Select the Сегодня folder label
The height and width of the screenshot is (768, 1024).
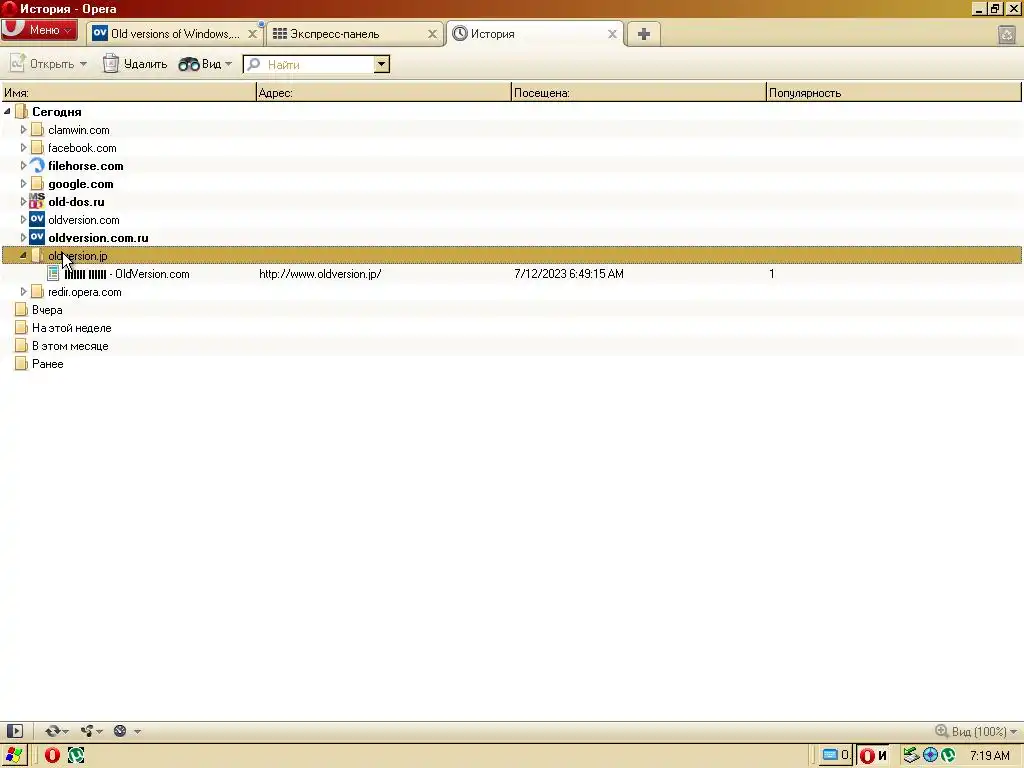pos(57,112)
